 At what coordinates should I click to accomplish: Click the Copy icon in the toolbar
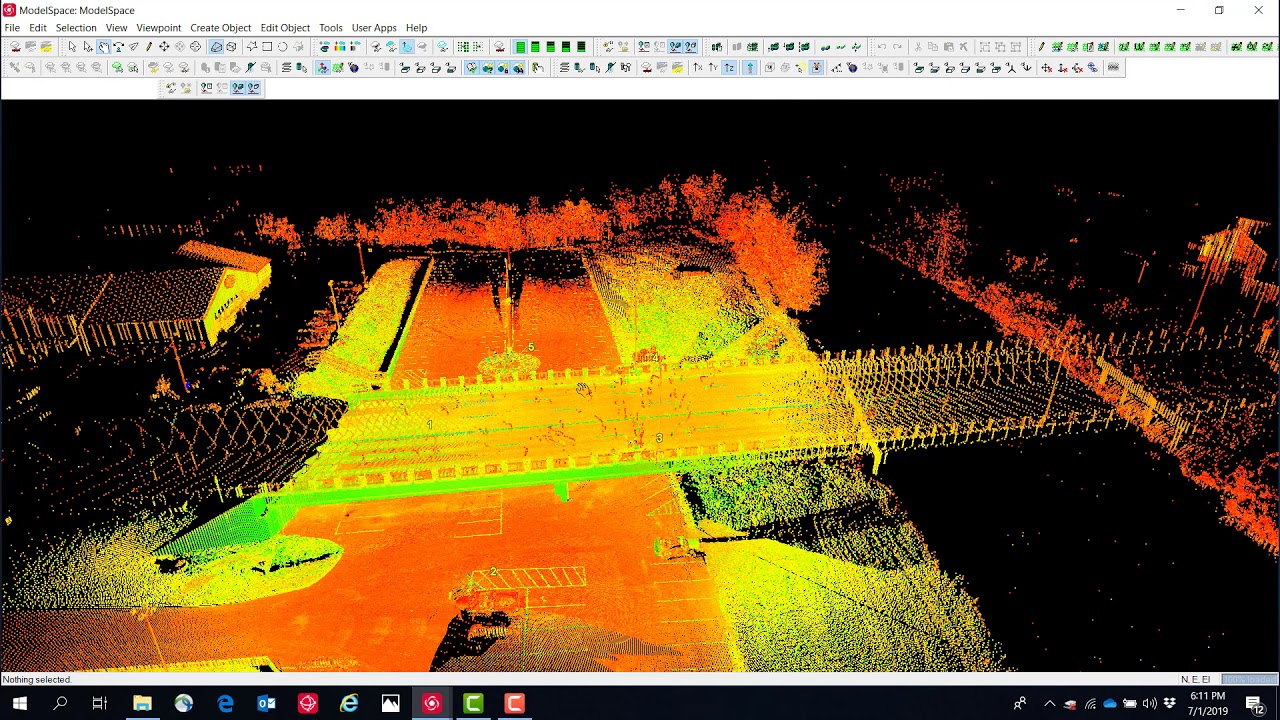coord(933,47)
